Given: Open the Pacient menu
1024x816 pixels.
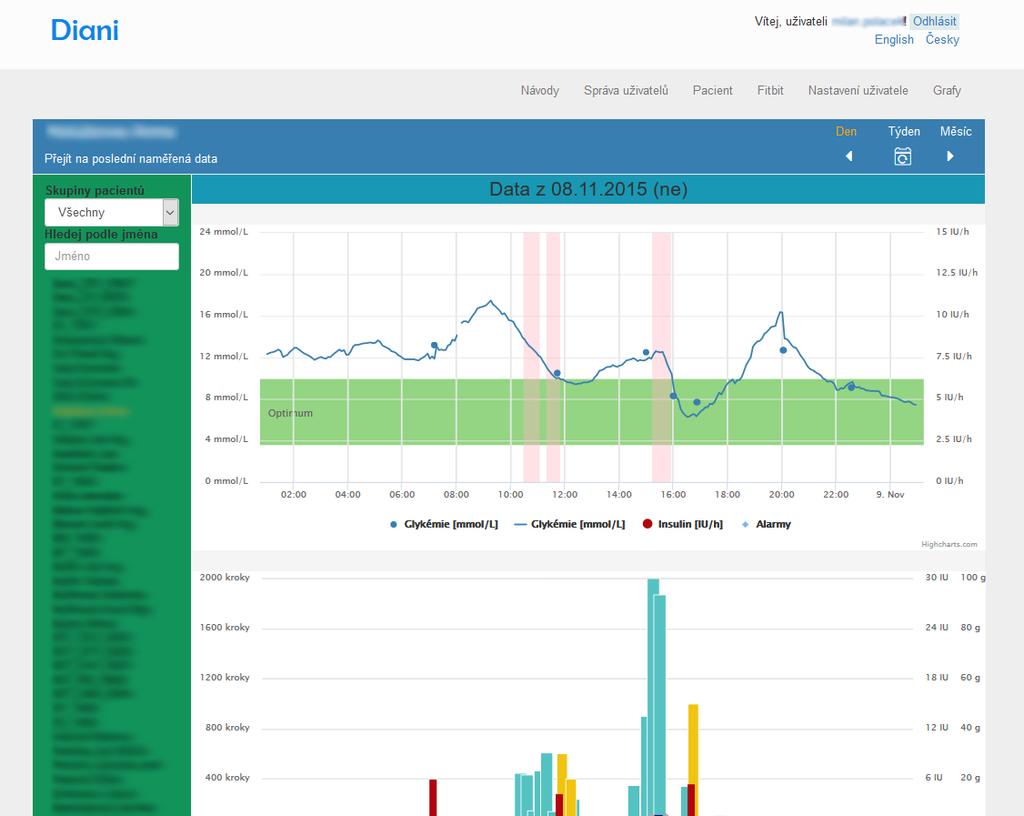Looking at the screenshot, I should coord(712,90).
